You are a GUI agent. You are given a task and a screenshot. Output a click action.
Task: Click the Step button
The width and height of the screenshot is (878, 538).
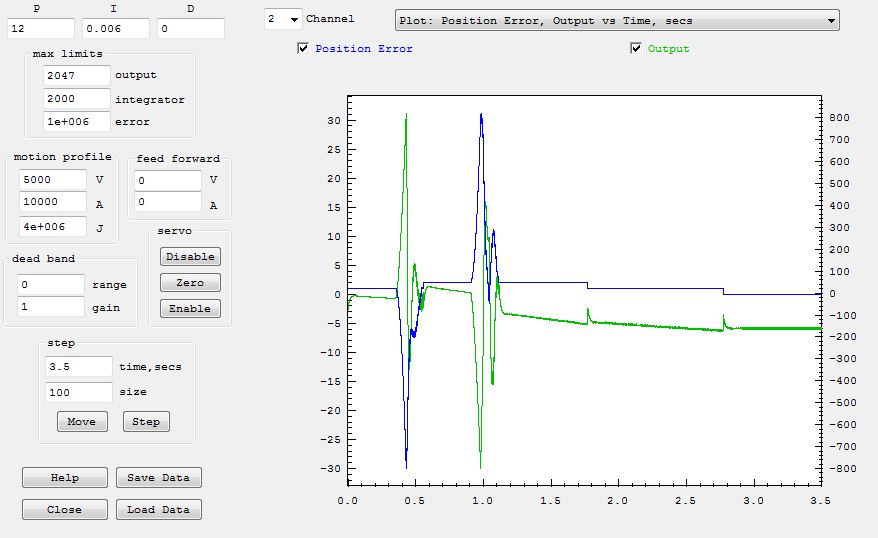146,422
